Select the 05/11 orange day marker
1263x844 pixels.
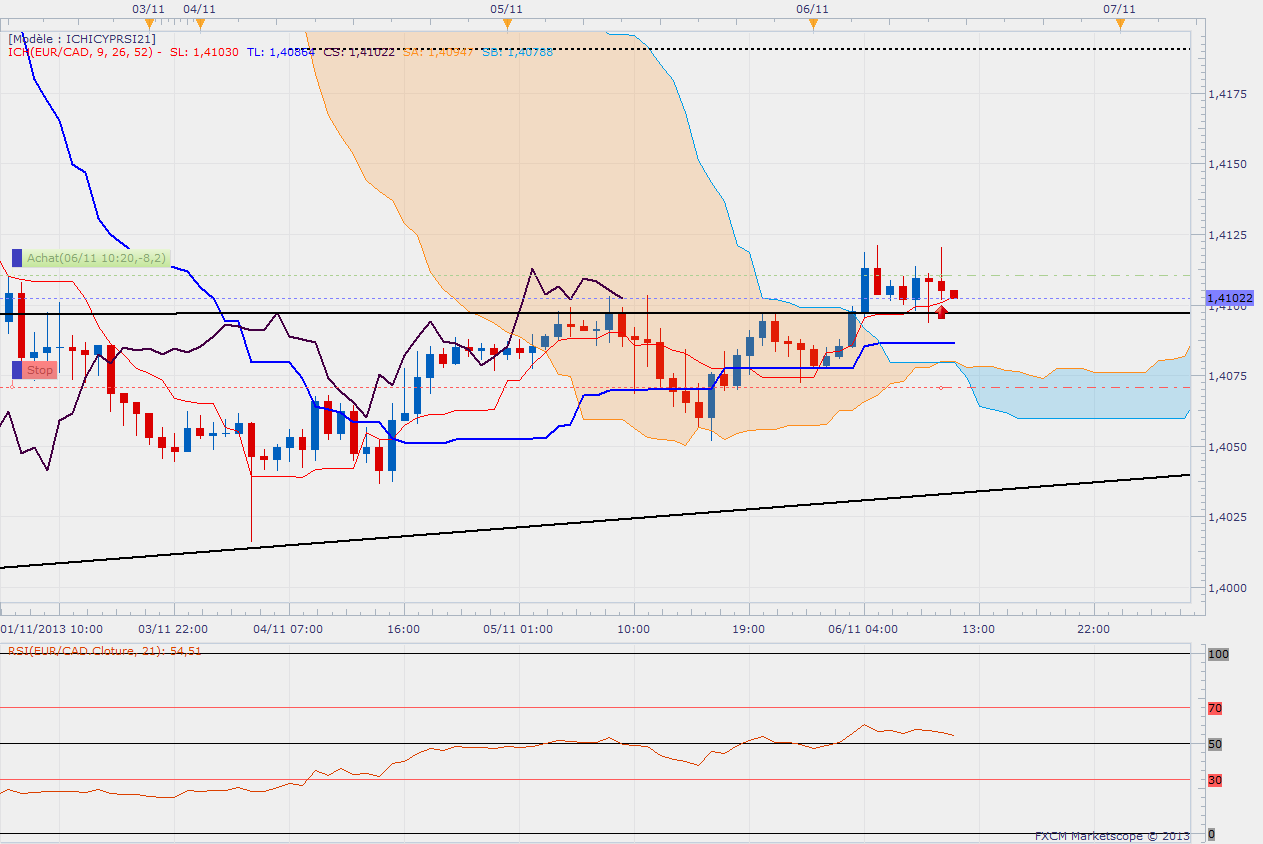tap(507, 23)
